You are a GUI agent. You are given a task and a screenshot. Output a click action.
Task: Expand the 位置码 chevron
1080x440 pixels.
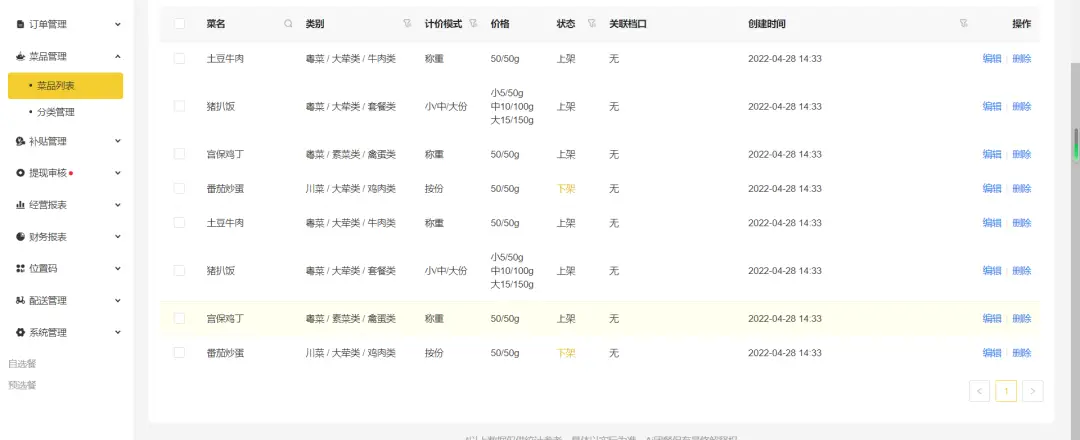[118, 269]
